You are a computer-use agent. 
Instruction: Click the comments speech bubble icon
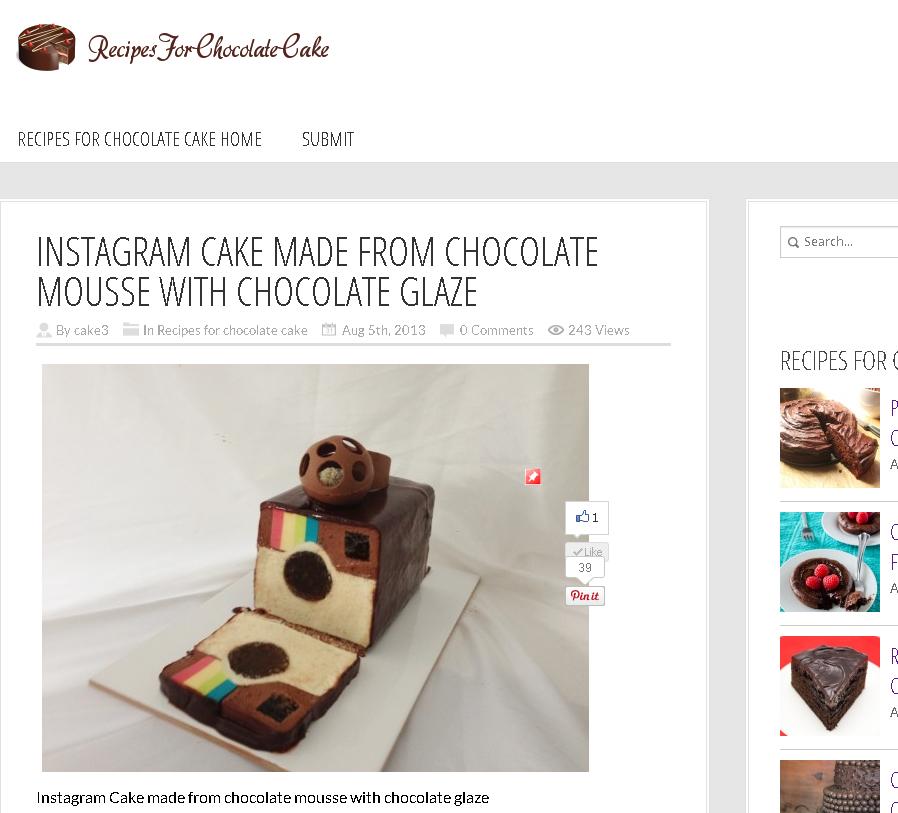[x=447, y=330]
